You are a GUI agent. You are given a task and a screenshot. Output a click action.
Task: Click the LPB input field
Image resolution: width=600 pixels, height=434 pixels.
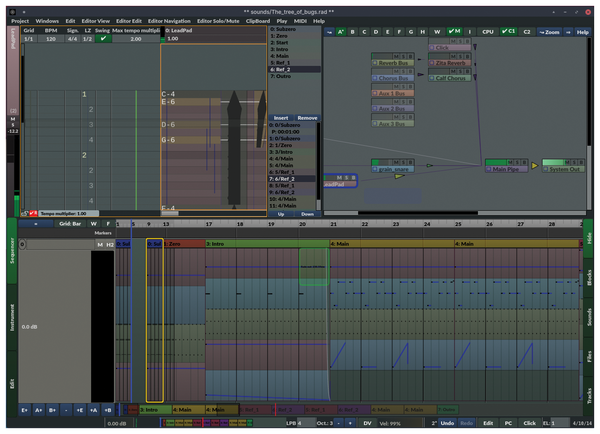pyautogui.click(x=307, y=423)
